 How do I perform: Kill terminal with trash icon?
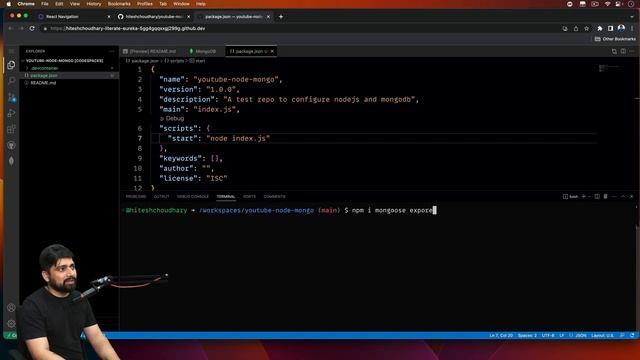(606, 197)
